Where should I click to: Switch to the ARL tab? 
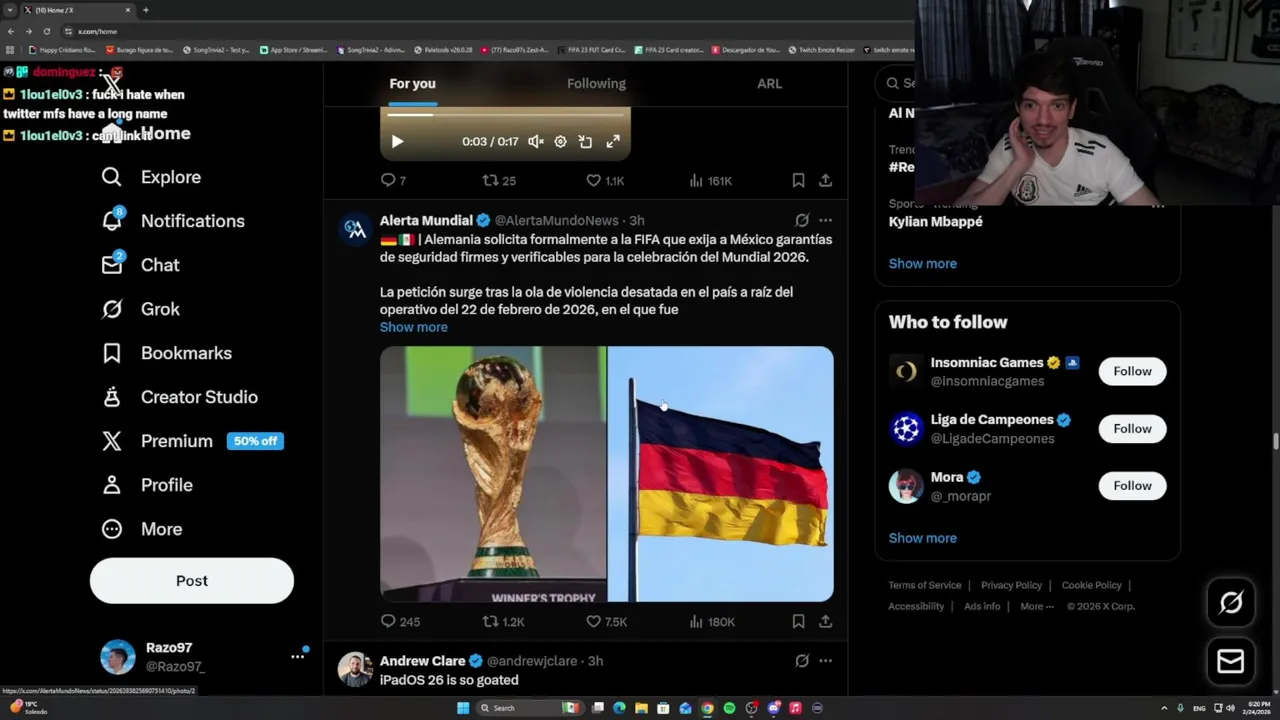(x=769, y=84)
